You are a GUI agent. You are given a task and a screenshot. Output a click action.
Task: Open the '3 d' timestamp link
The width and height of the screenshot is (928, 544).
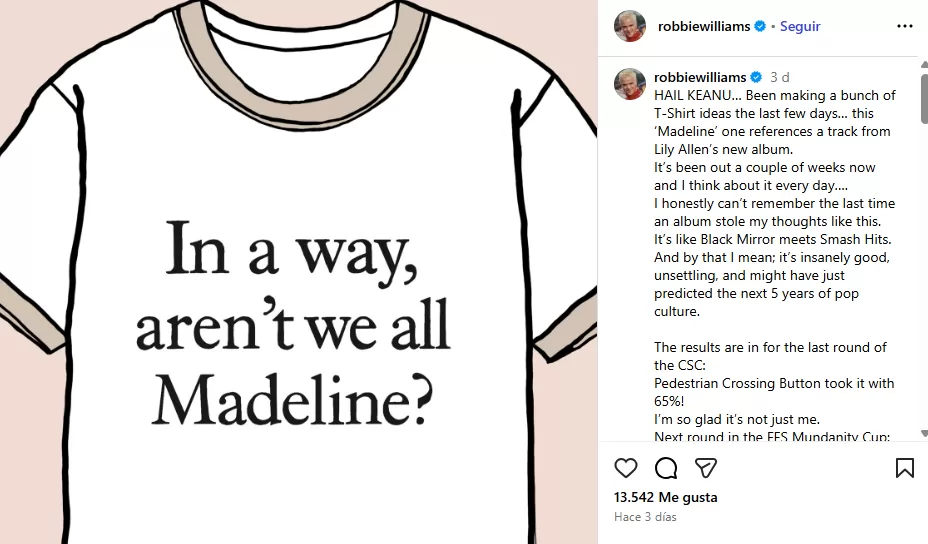coord(779,77)
